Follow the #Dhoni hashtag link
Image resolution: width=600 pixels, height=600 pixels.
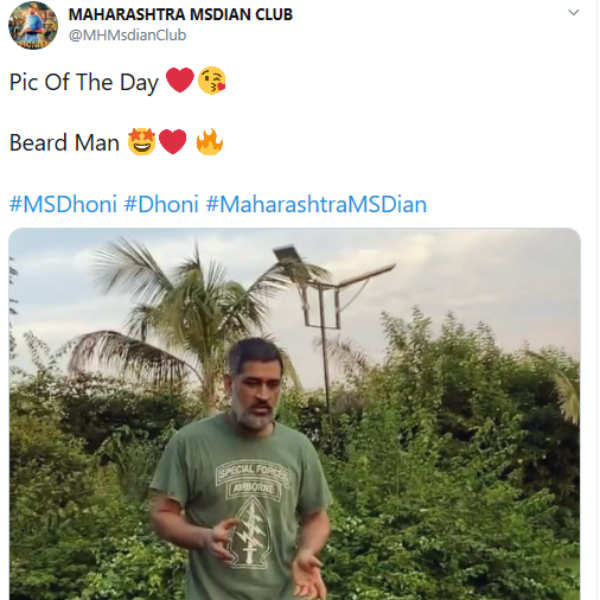coord(161,205)
